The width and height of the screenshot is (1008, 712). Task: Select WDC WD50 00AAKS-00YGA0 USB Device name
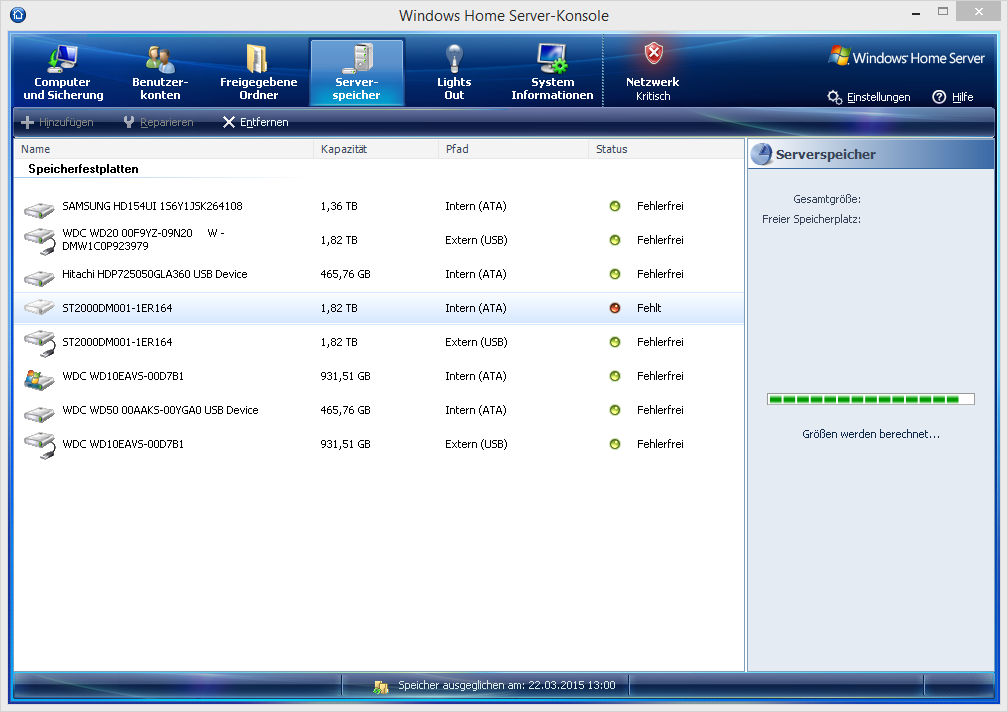point(161,411)
